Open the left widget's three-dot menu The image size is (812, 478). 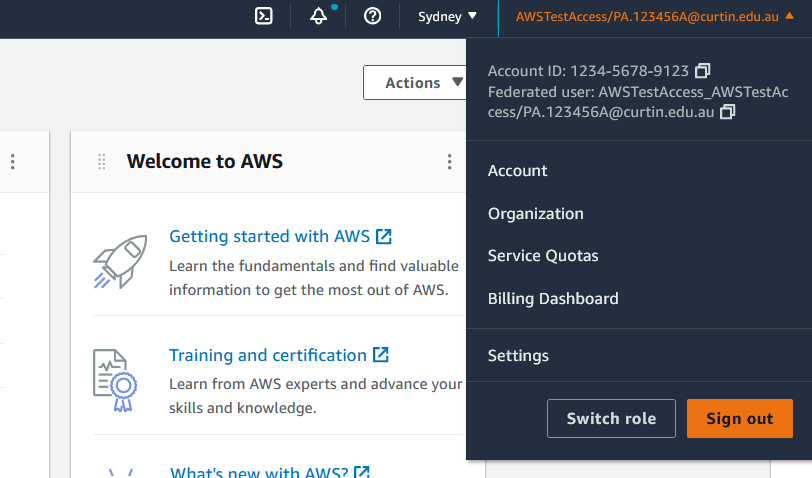coord(13,162)
